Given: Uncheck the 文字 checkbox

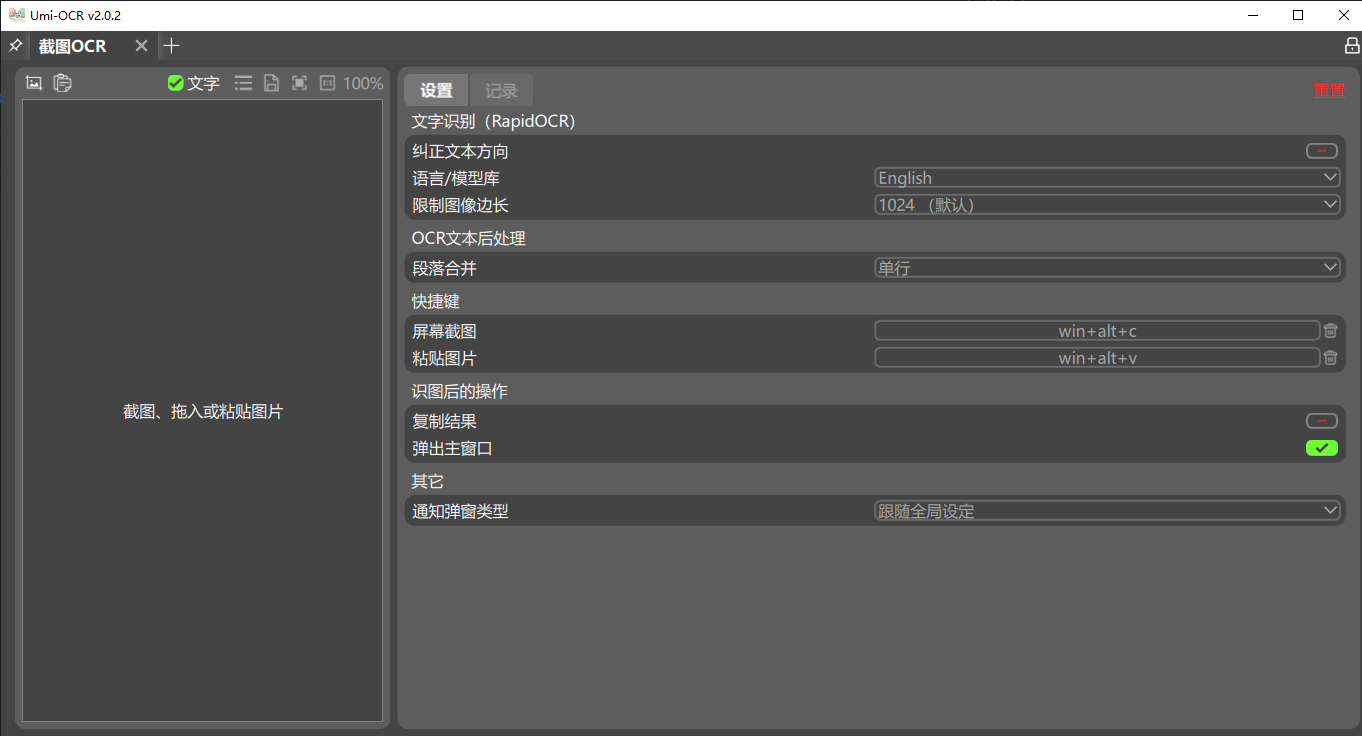Looking at the screenshot, I should click(x=176, y=84).
